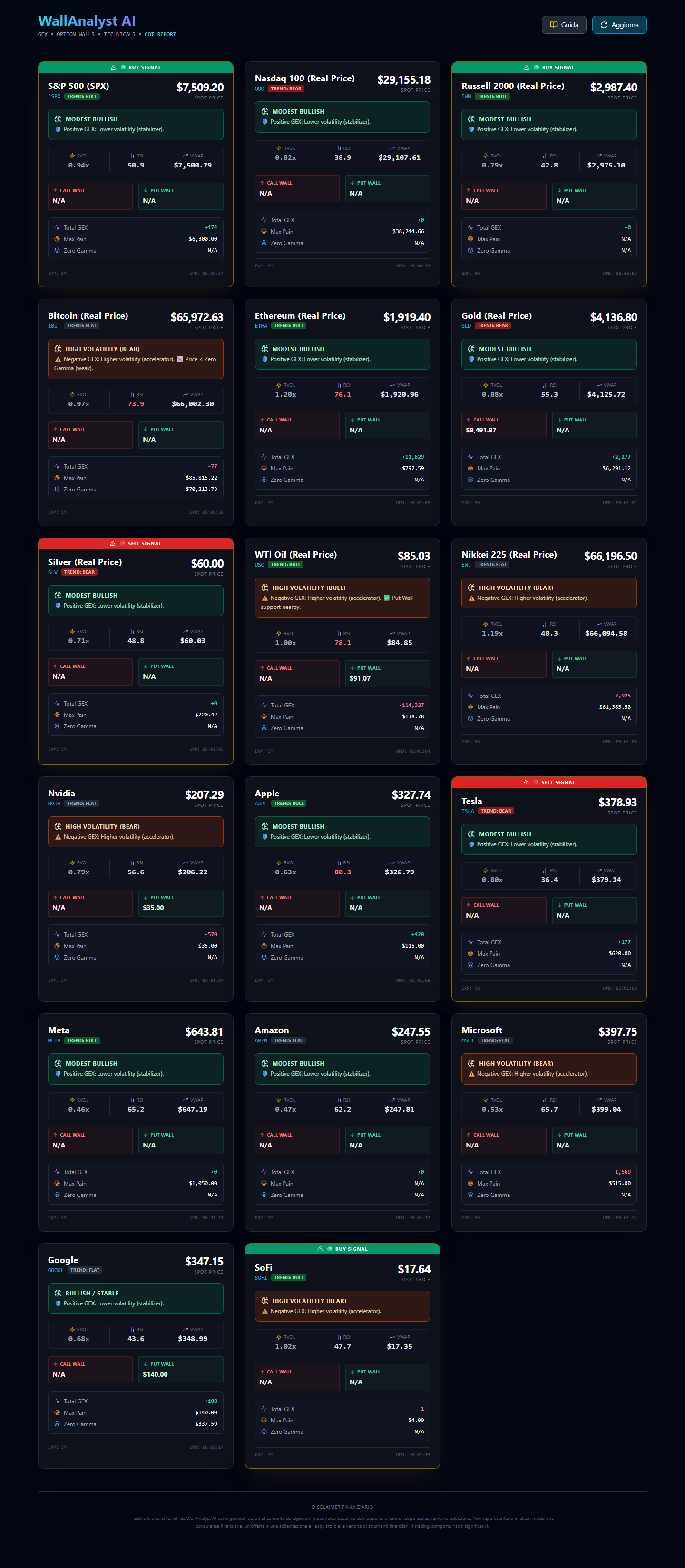Viewport: 685px width, 1568px height.
Task: Click the WTI Oil put wall $91.07 box
Action: (x=387, y=674)
